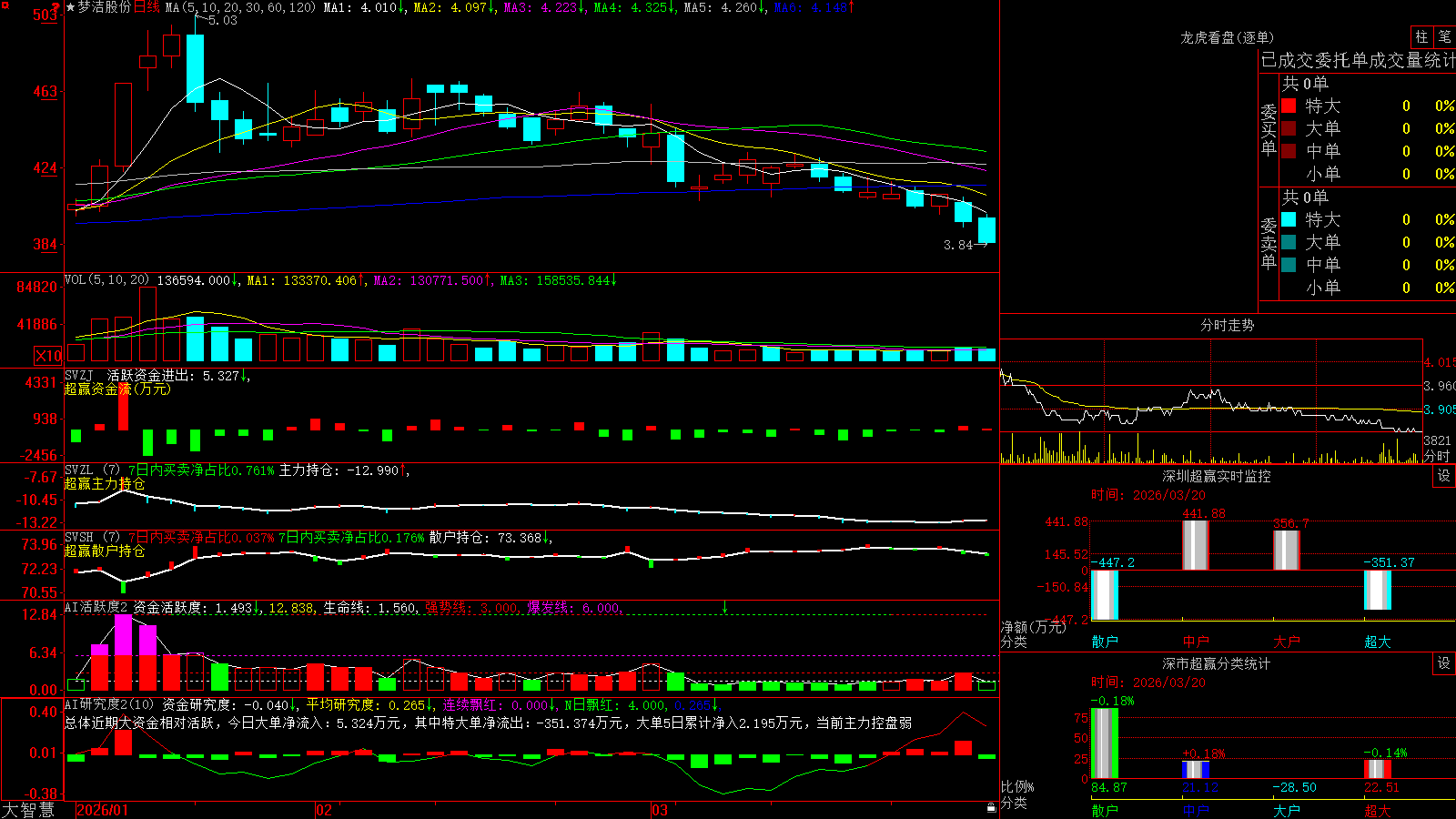Toggle the X10 volume scale box
1456x819 pixels.
(48, 356)
